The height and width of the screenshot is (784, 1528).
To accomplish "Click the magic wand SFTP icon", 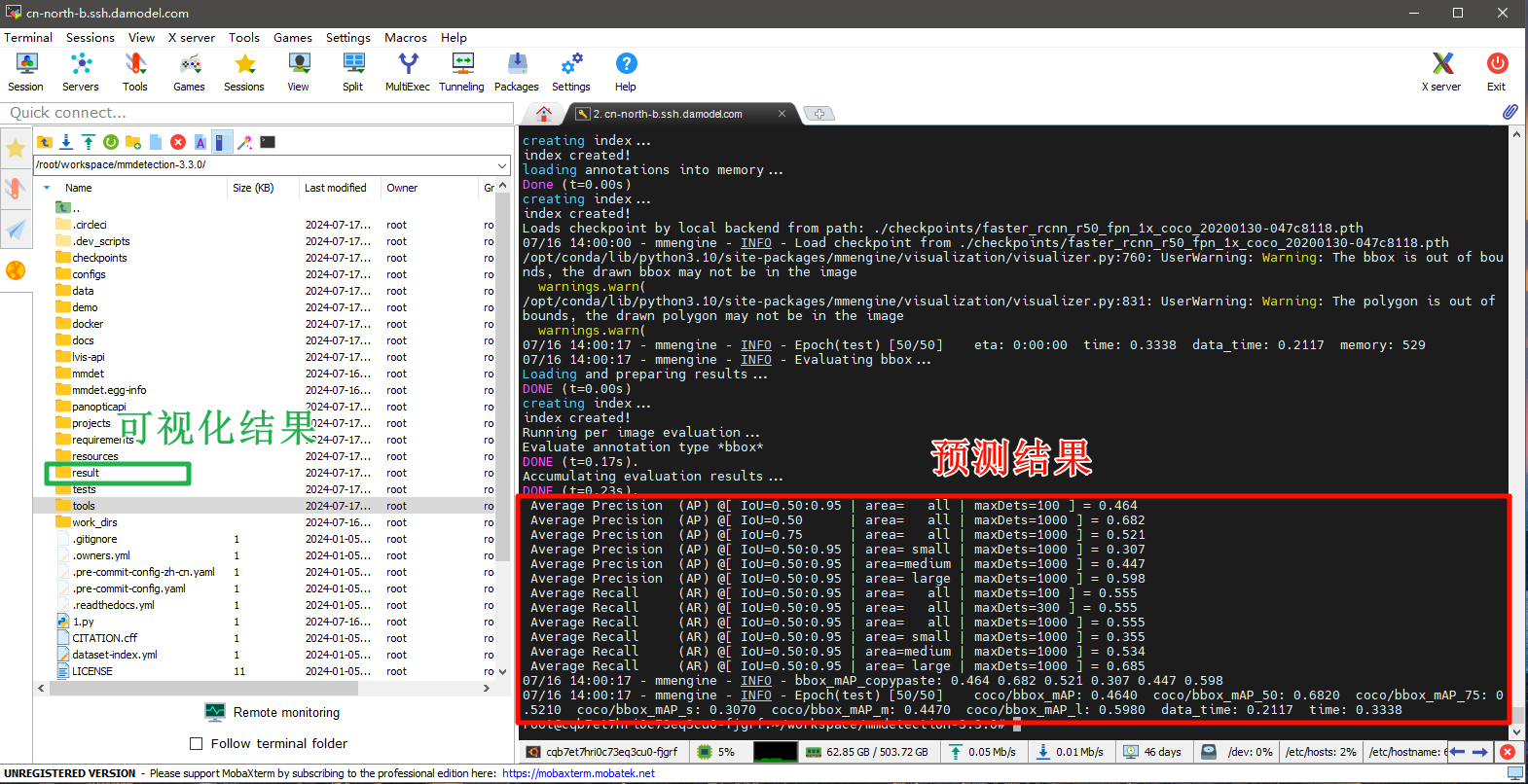I will (x=245, y=142).
